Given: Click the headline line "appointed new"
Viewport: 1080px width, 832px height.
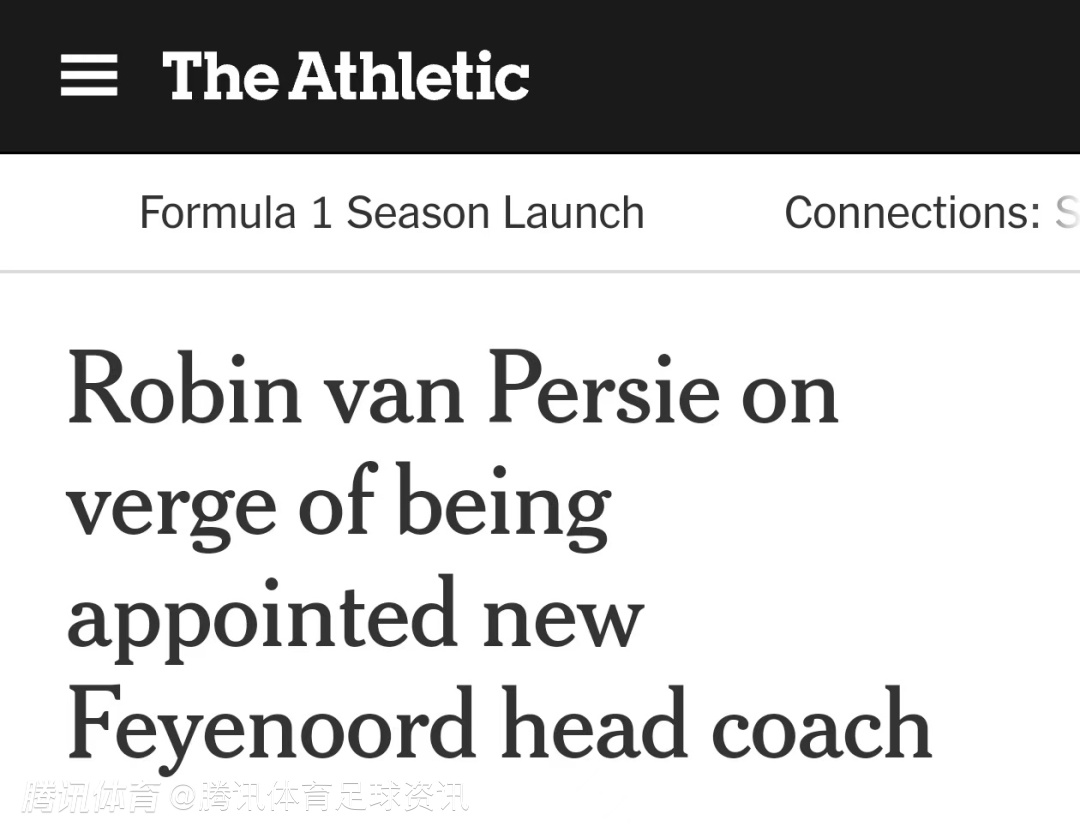Looking at the screenshot, I should 355,617.
